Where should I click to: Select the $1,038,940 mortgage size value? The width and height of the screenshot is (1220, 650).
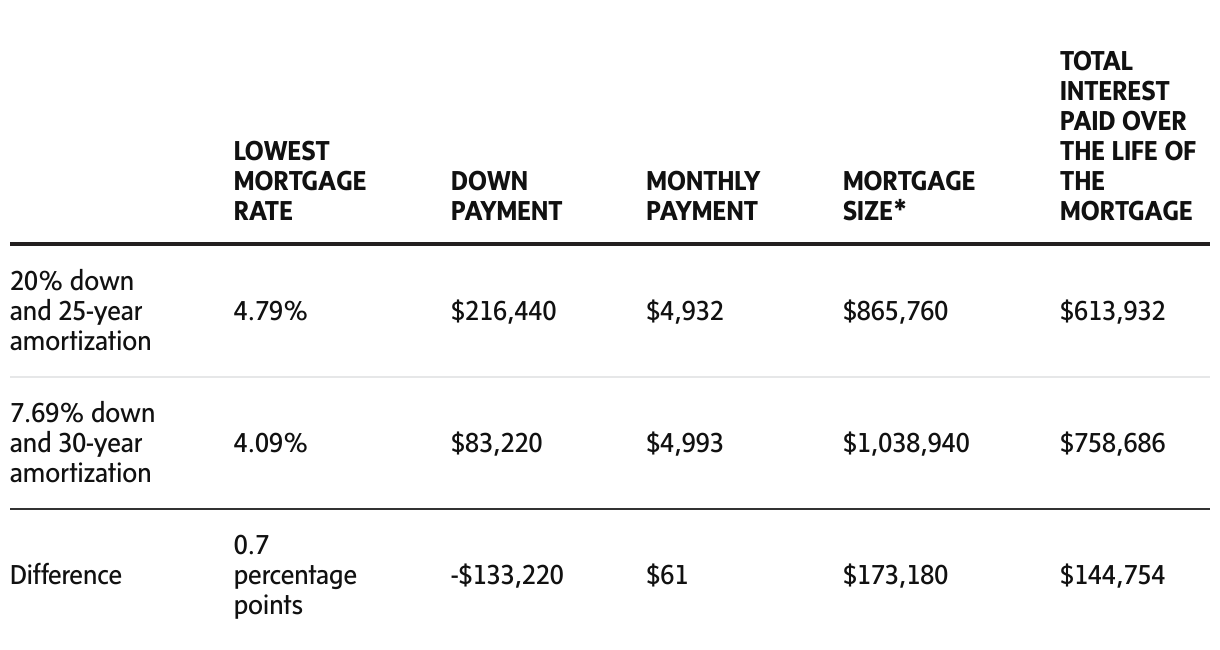pos(906,443)
